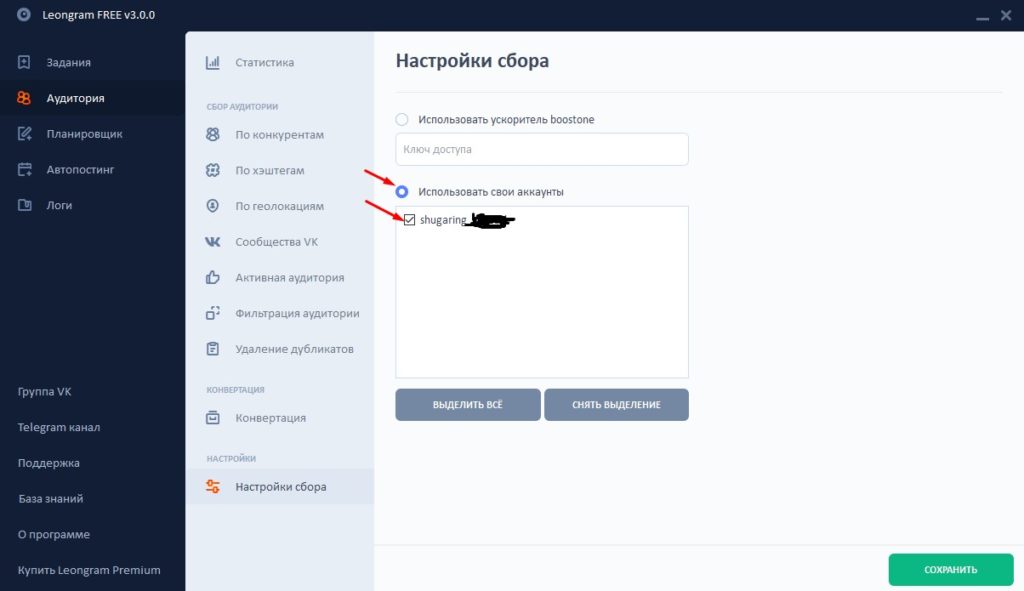This screenshot has width=1024, height=591.
Task: Click the ВЫДЕЛИТЬ ВСЁ button
Action: click(x=468, y=405)
